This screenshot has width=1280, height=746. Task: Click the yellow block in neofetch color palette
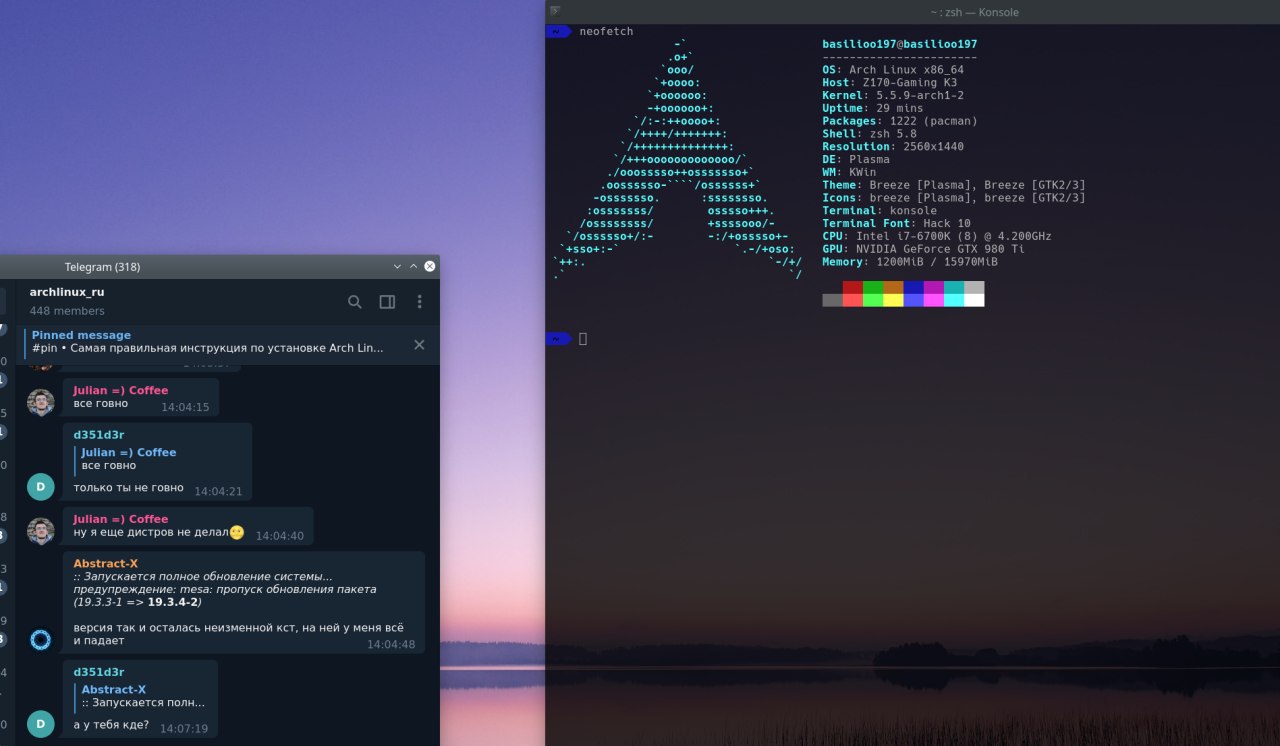pyautogui.click(x=893, y=300)
